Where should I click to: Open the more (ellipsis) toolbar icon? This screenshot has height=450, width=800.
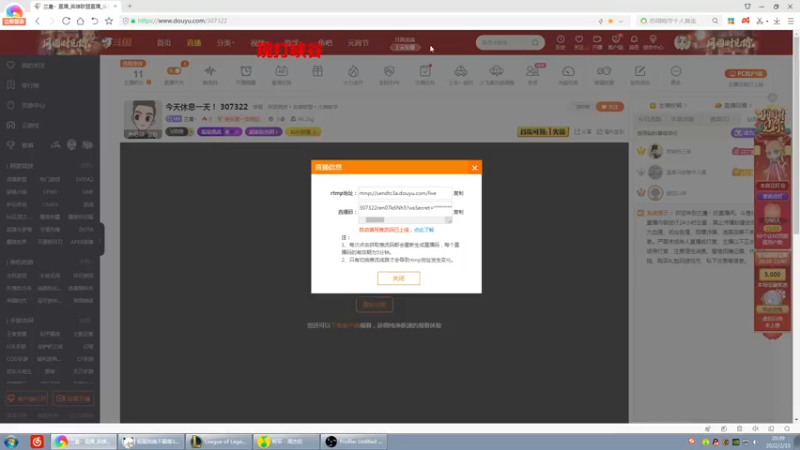(x=676, y=71)
